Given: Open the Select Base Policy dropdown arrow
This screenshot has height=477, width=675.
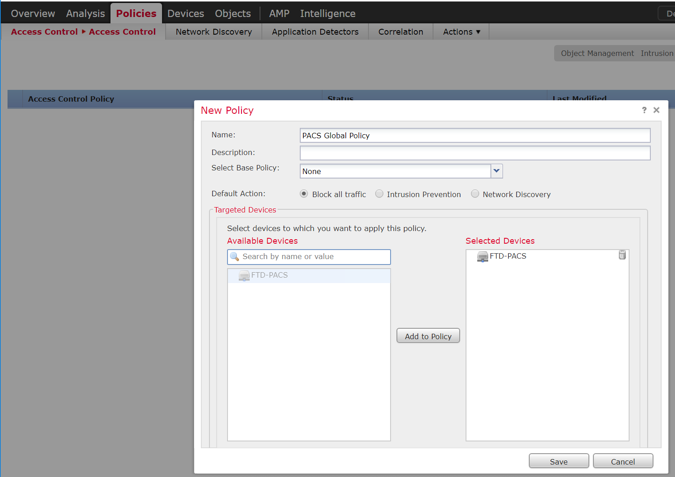Looking at the screenshot, I should 496,171.
